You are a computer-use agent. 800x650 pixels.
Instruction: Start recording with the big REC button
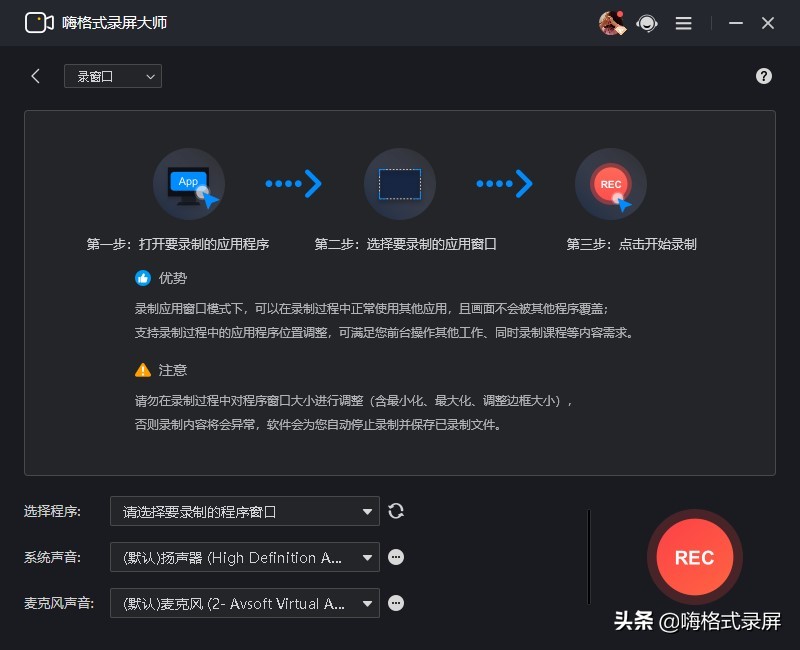[x=694, y=557]
